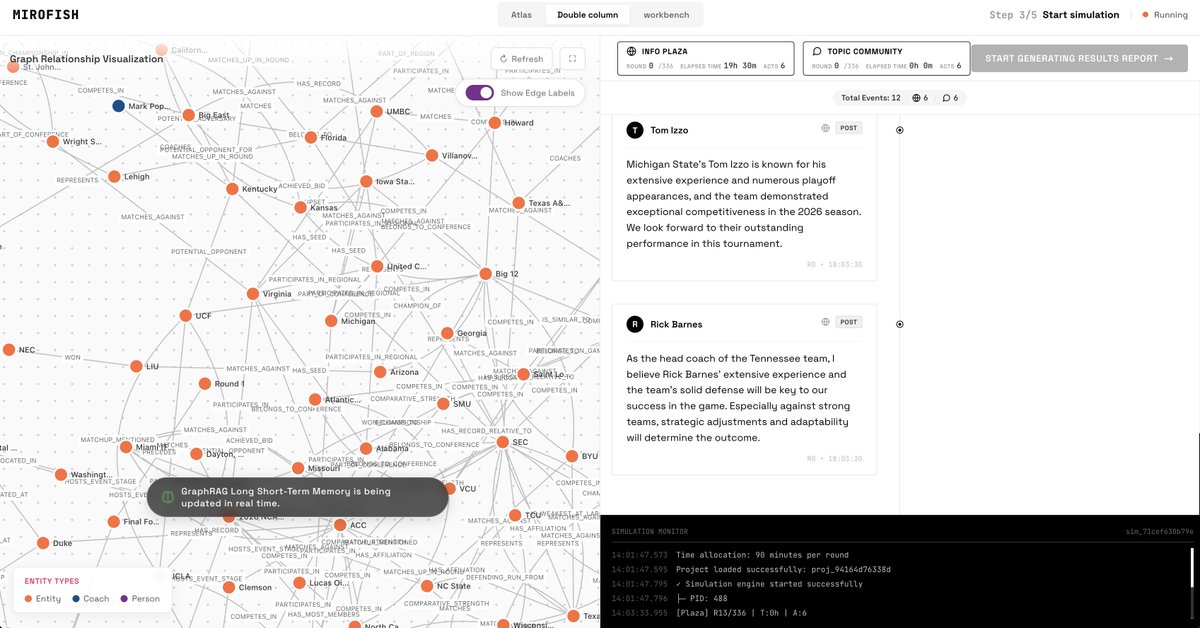
Task: Select the UCF graph node
Action: click(x=185, y=315)
